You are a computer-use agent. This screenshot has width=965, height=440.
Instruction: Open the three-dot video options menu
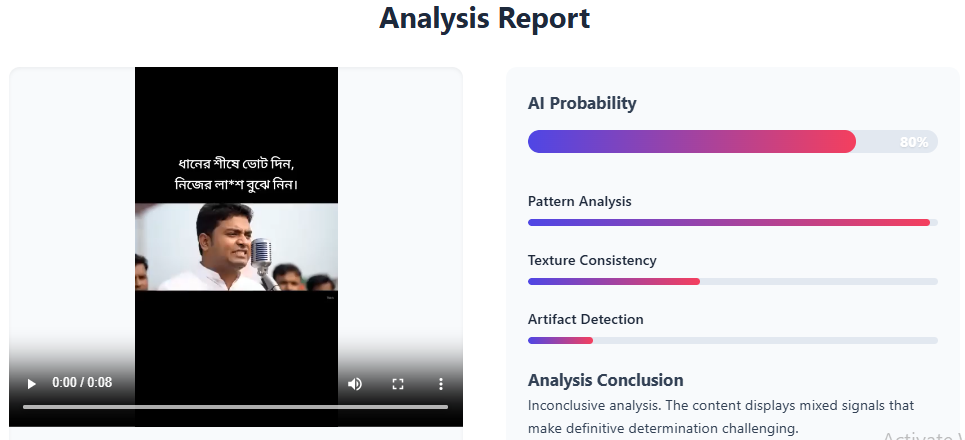(x=441, y=384)
